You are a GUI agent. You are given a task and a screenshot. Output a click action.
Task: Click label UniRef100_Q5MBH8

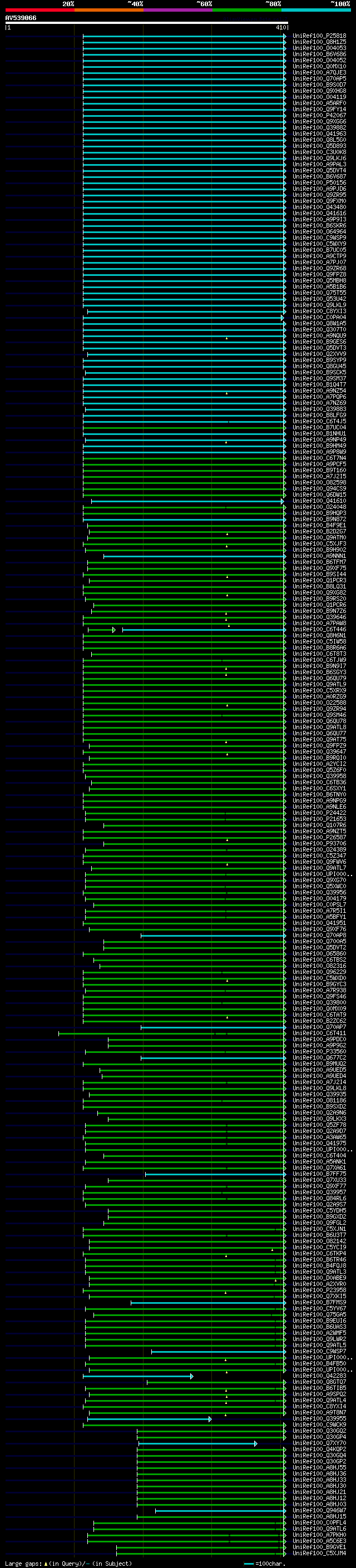pos(319,280)
